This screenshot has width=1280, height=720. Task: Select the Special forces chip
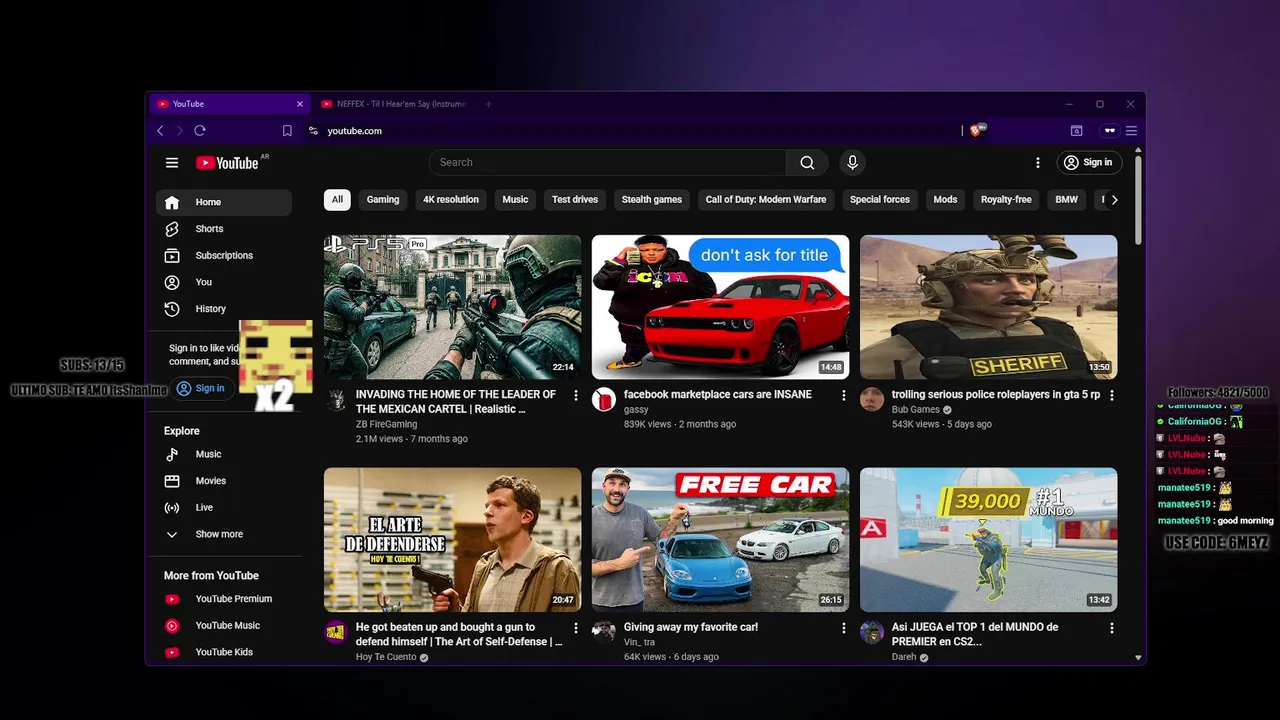pos(880,200)
